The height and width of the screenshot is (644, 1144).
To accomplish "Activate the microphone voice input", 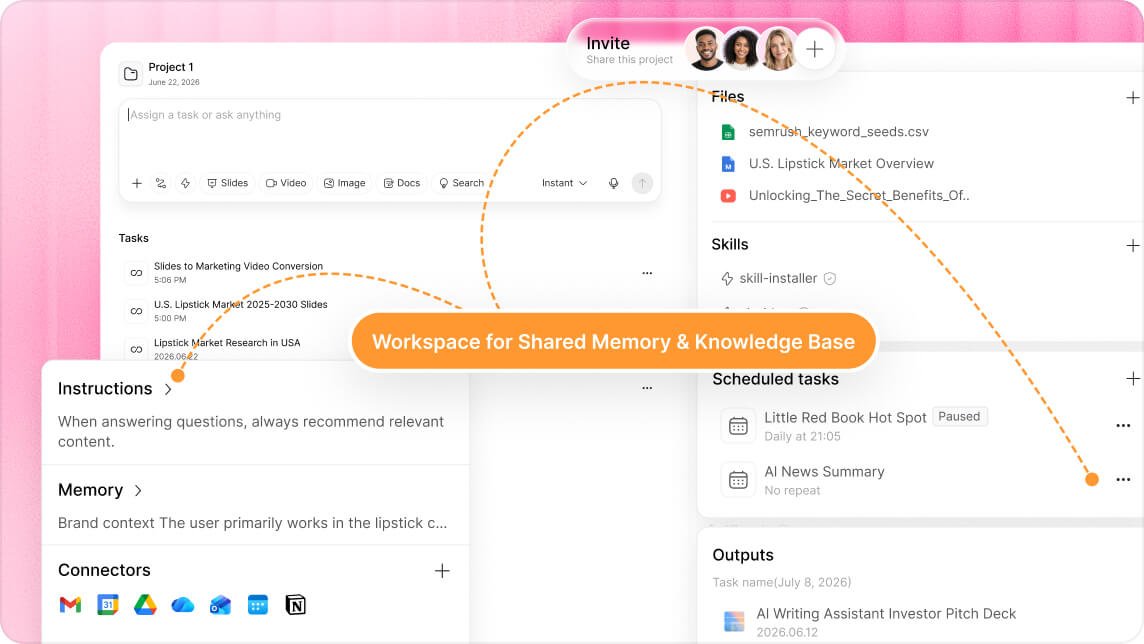I will [614, 183].
